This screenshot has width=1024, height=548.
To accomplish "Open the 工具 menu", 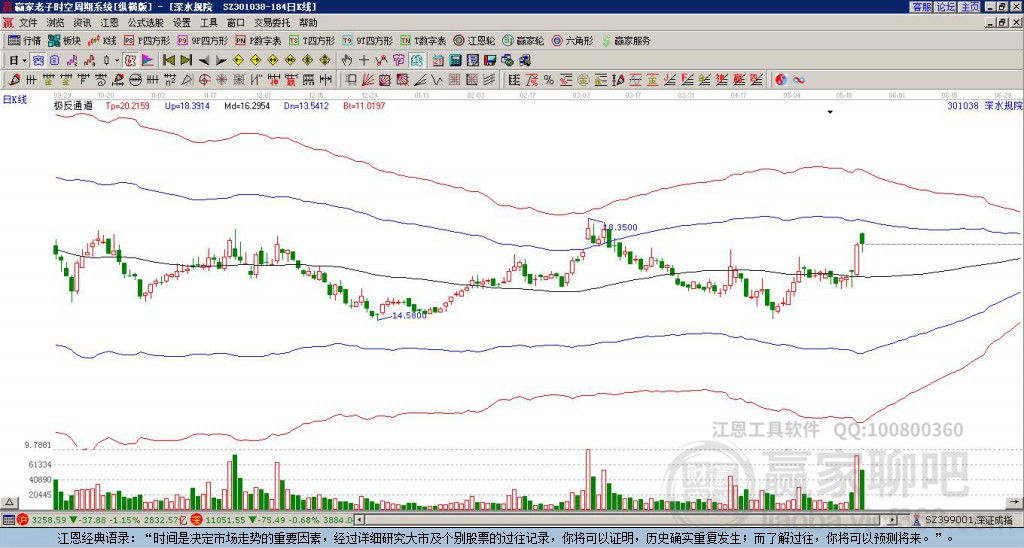I will (208, 23).
